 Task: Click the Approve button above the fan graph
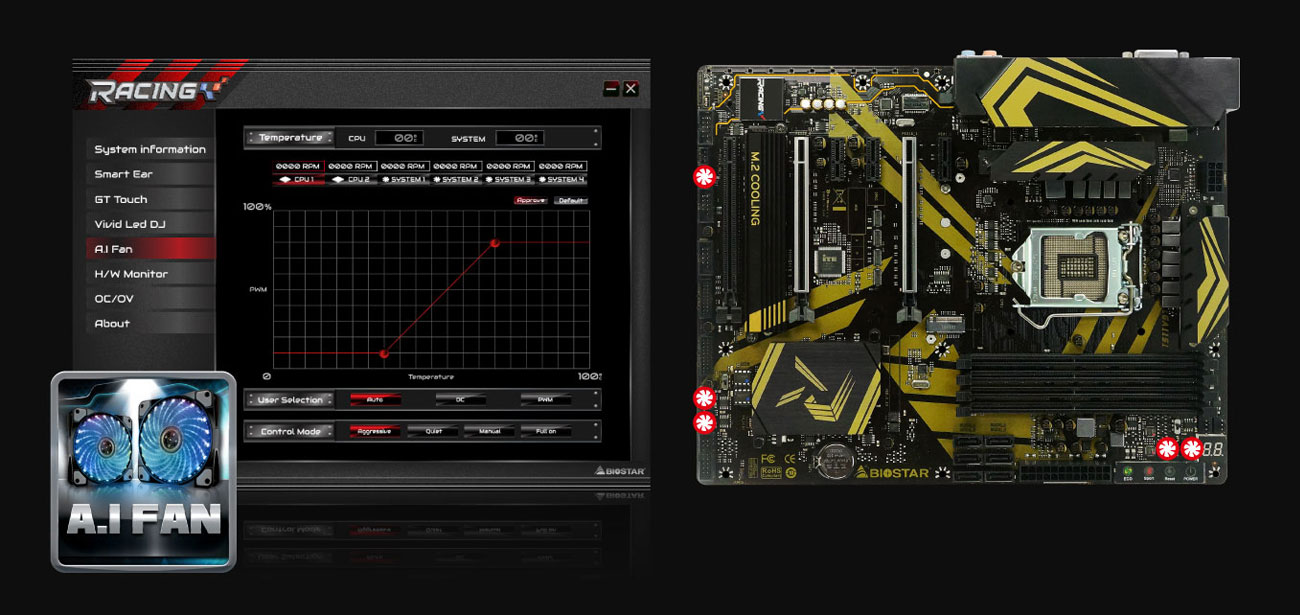530,200
